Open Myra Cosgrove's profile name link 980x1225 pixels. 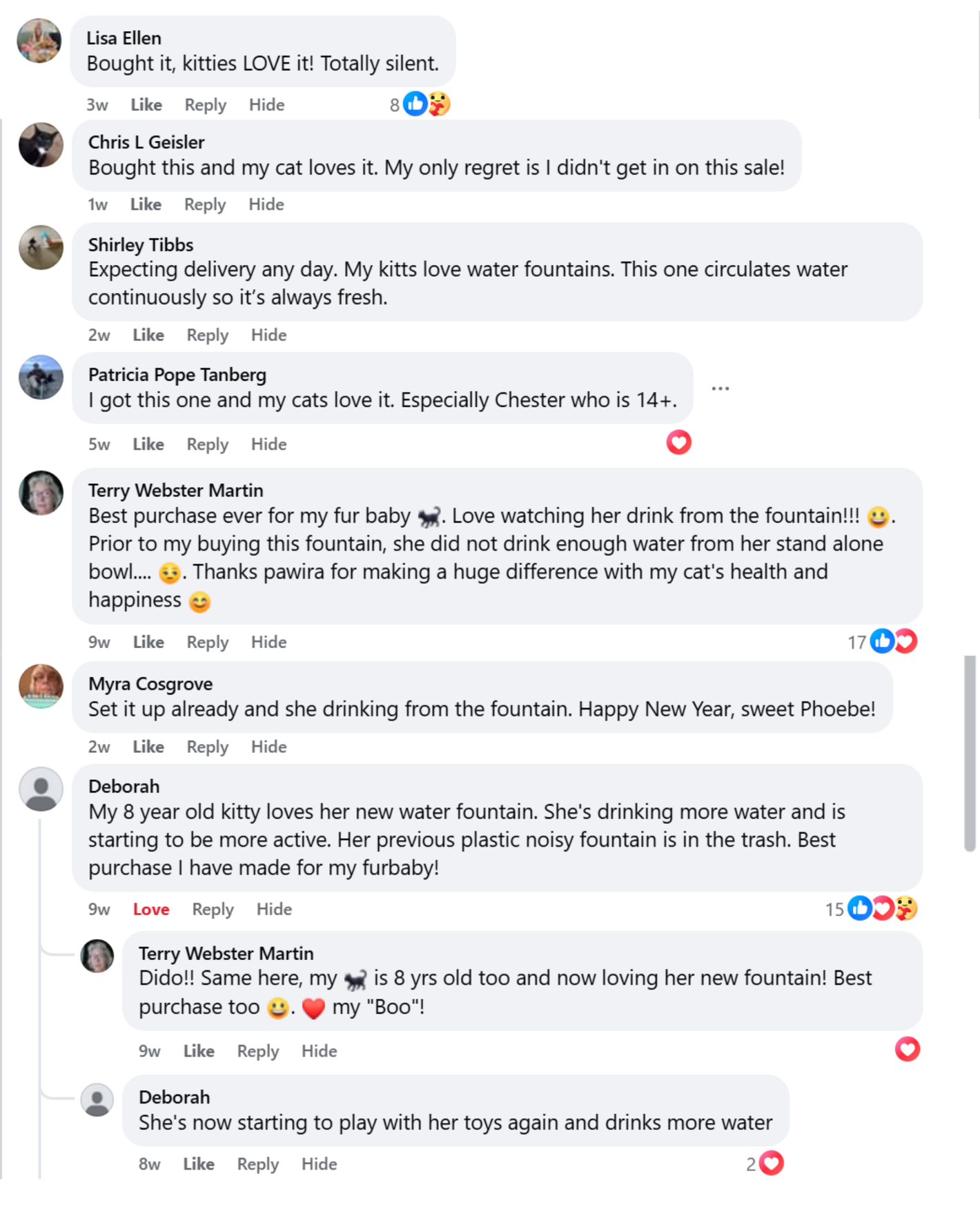150,684
